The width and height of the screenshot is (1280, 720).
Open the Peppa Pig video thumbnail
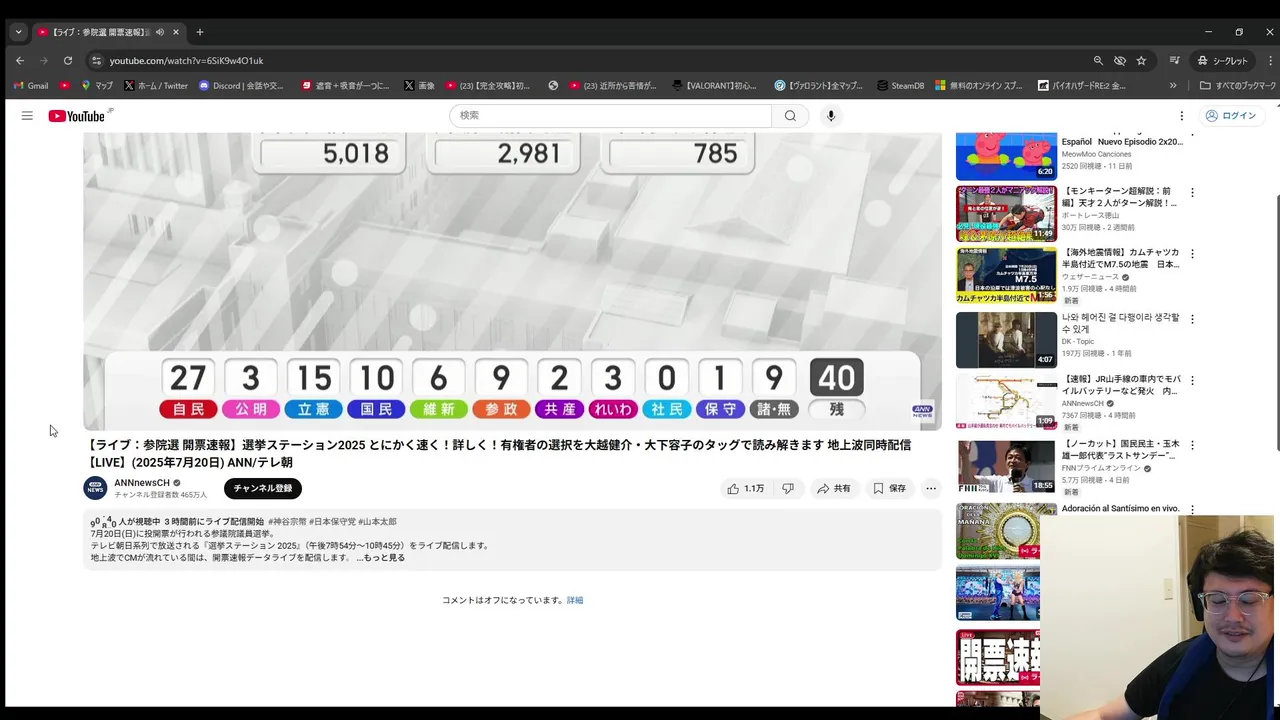tap(1006, 156)
